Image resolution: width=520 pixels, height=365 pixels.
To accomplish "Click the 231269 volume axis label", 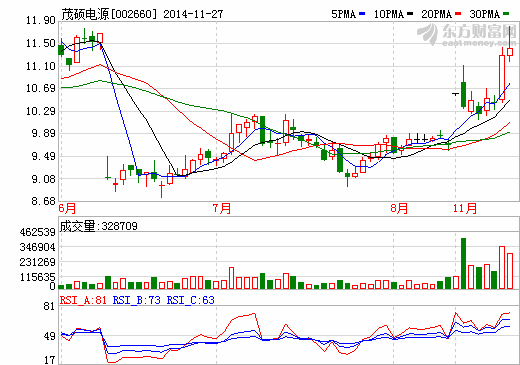I will [38, 262].
